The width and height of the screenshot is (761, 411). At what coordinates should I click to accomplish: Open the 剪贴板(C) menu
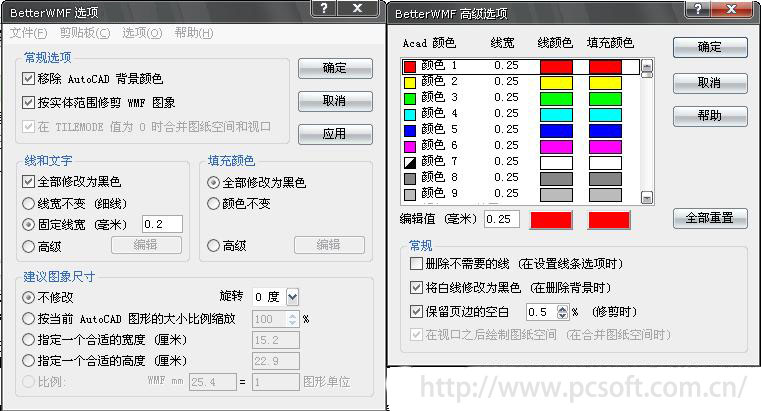[84, 33]
